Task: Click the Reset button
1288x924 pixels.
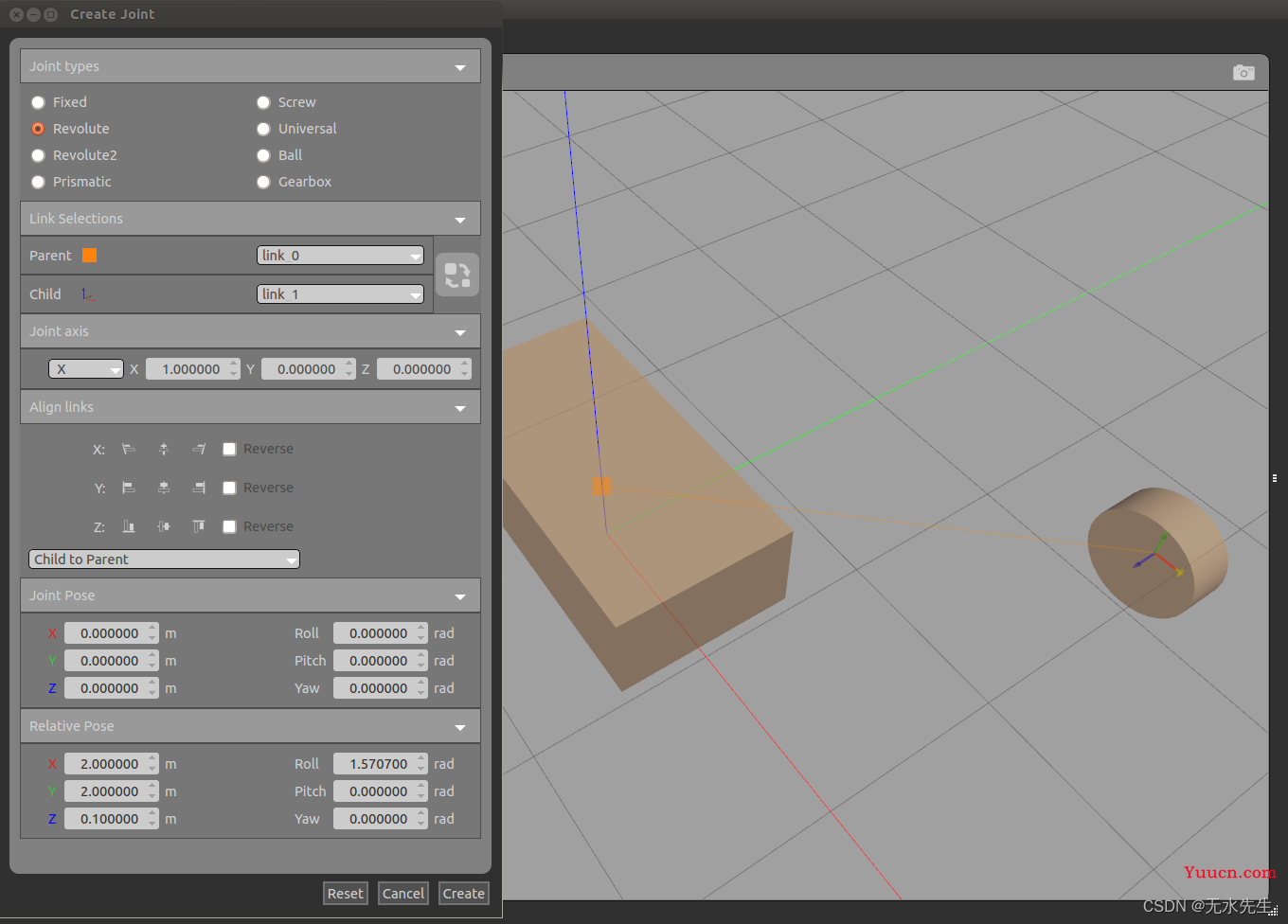Action: point(345,894)
